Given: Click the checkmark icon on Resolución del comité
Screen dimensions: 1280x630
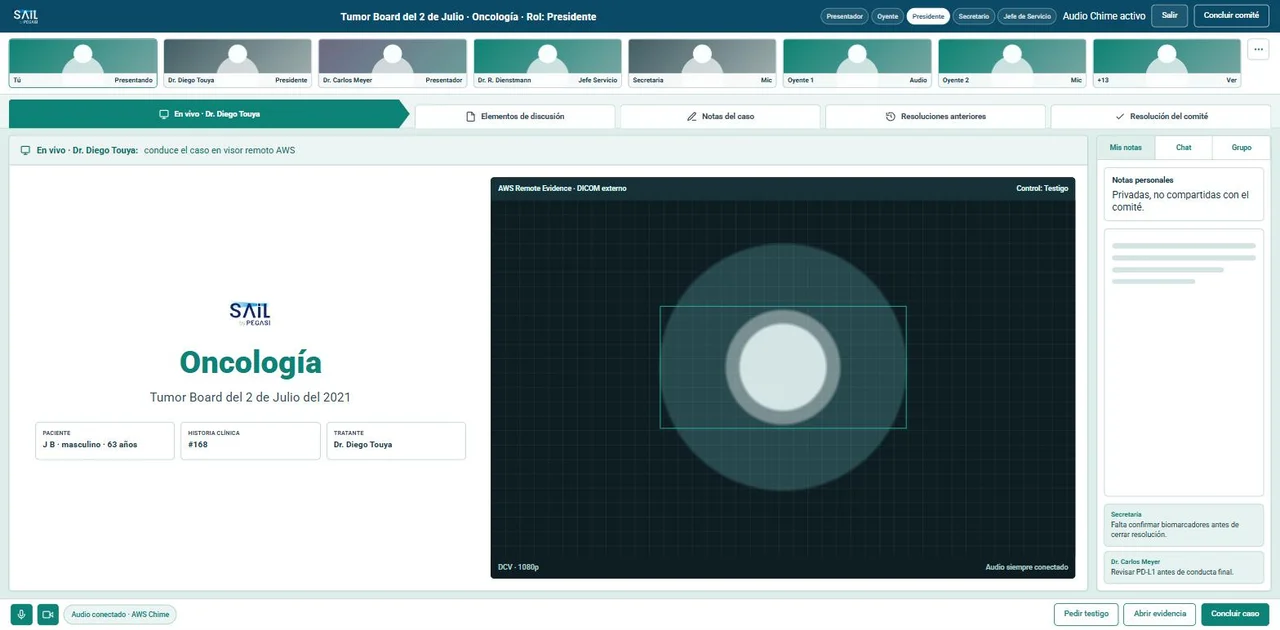Looking at the screenshot, I should 1120,116.
